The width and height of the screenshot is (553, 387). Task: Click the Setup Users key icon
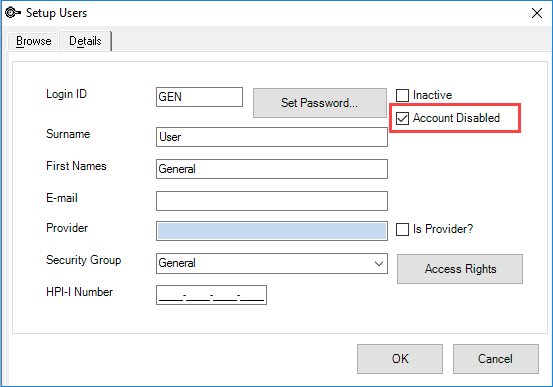[13, 13]
